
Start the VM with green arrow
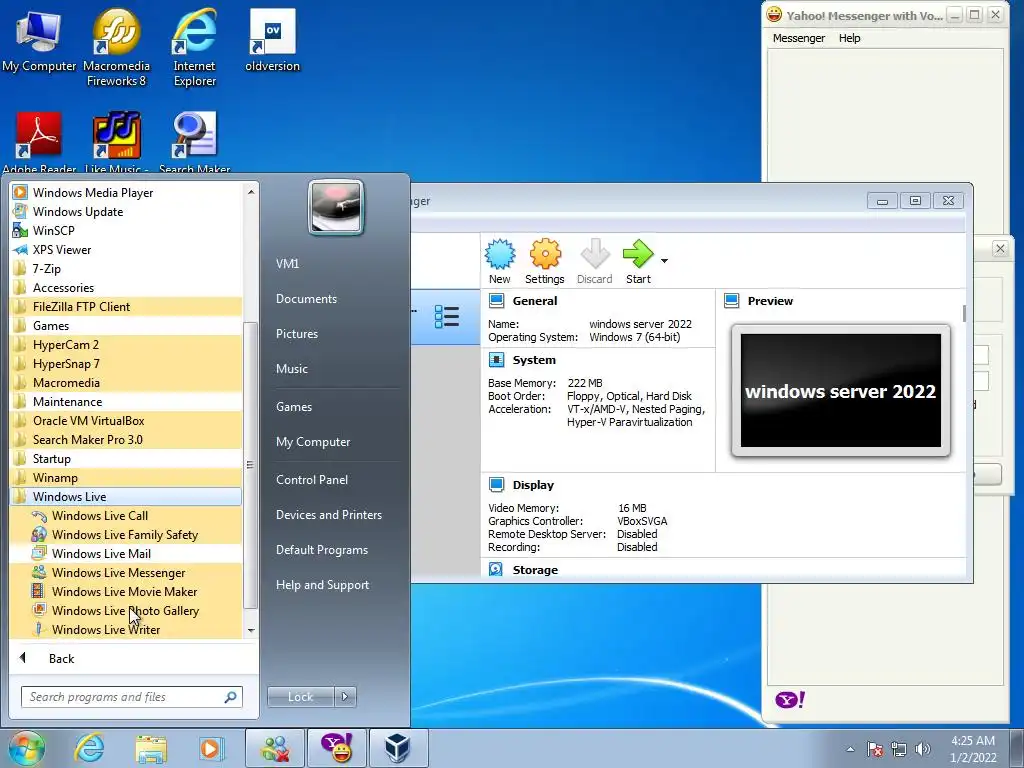pos(638,253)
